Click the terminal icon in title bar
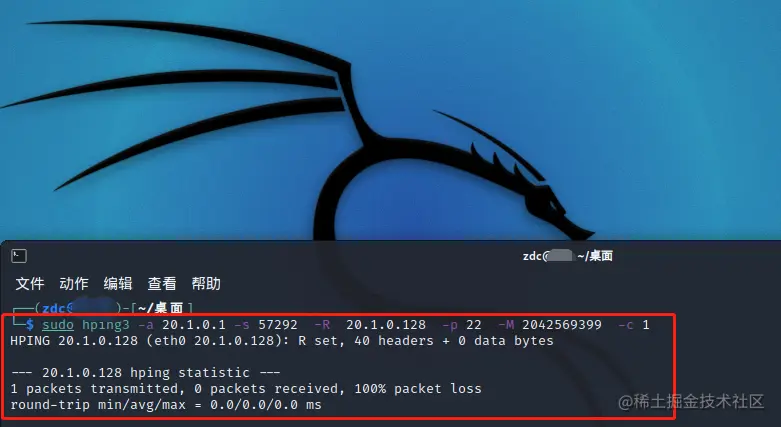 (x=19, y=256)
